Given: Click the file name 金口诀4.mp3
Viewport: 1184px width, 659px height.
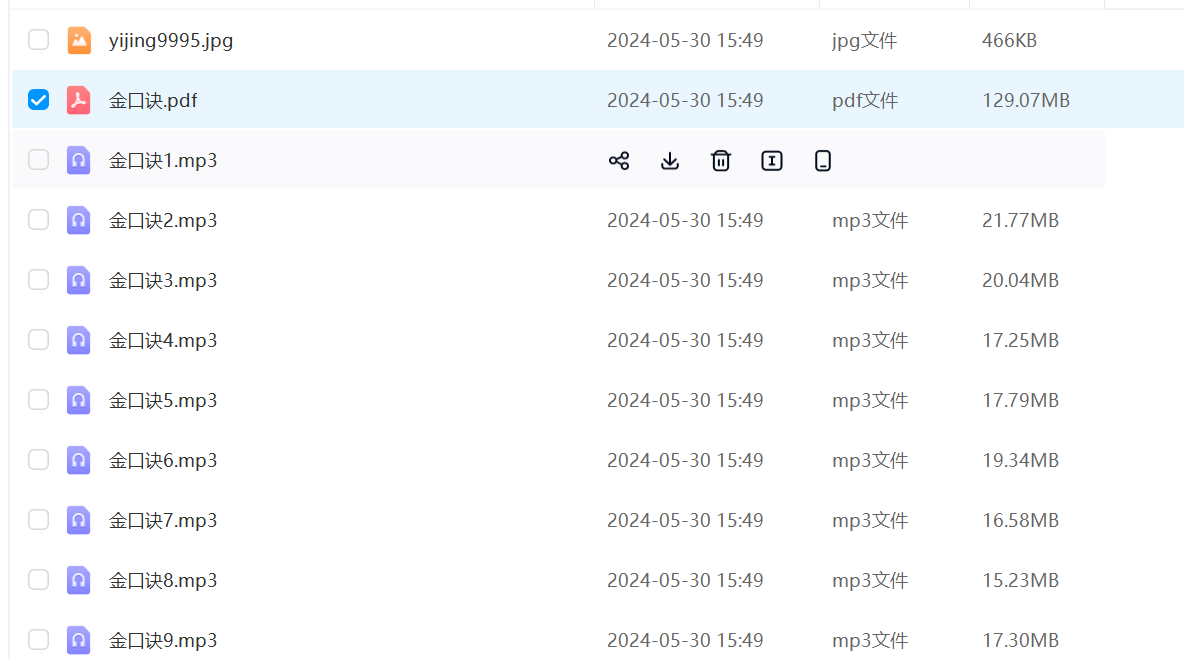Looking at the screenshot, I should point(163,340).
